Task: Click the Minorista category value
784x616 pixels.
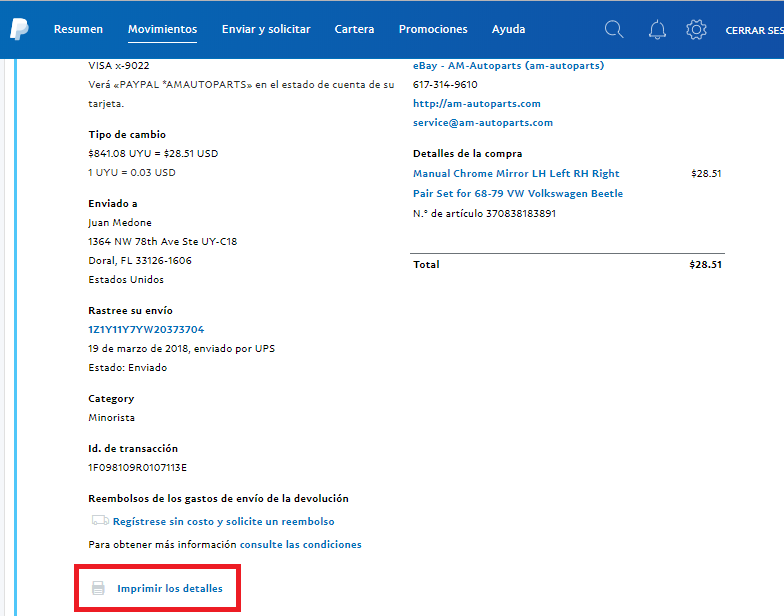Action: point(112,418)
